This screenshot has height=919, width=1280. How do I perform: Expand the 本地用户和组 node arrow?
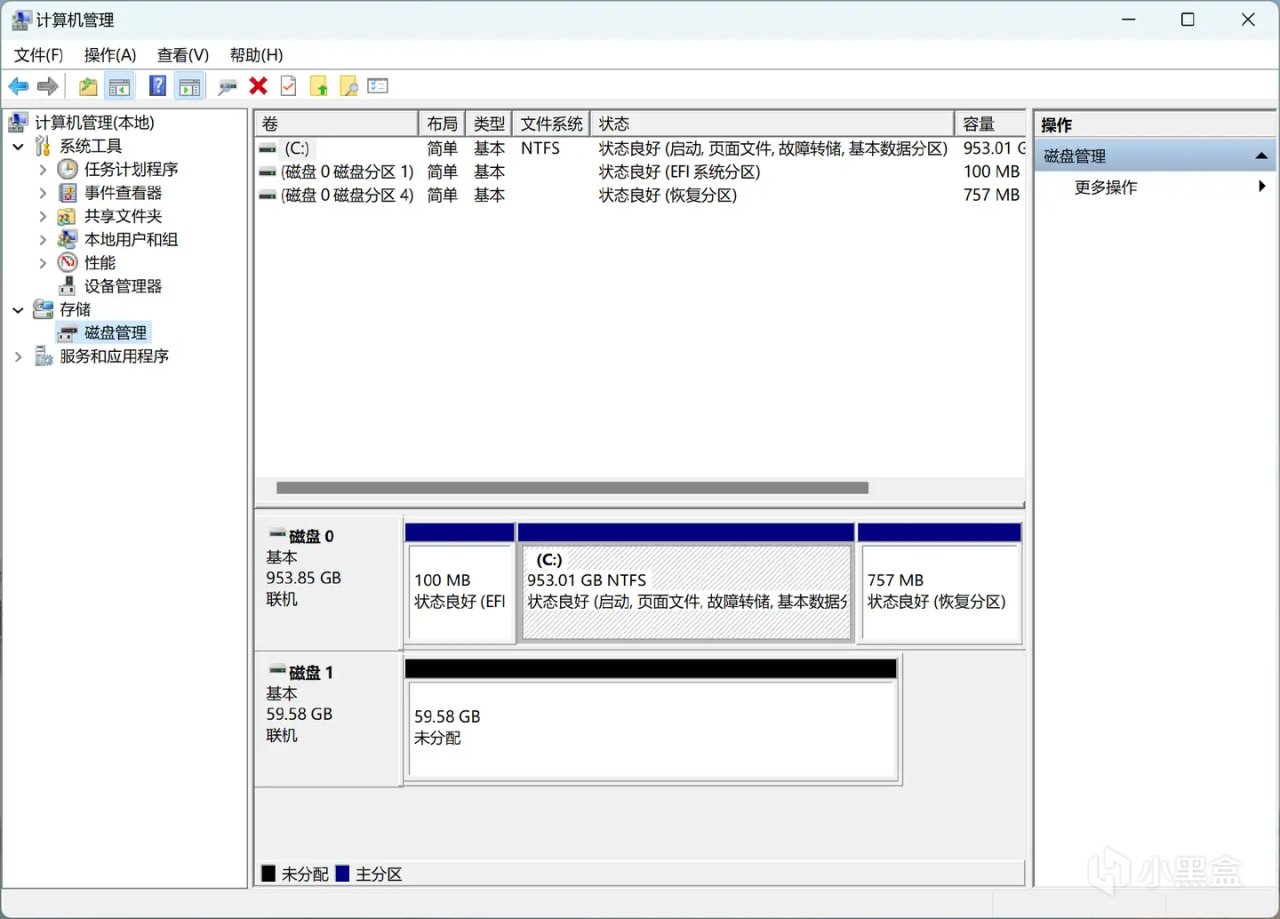click(43, 240)
